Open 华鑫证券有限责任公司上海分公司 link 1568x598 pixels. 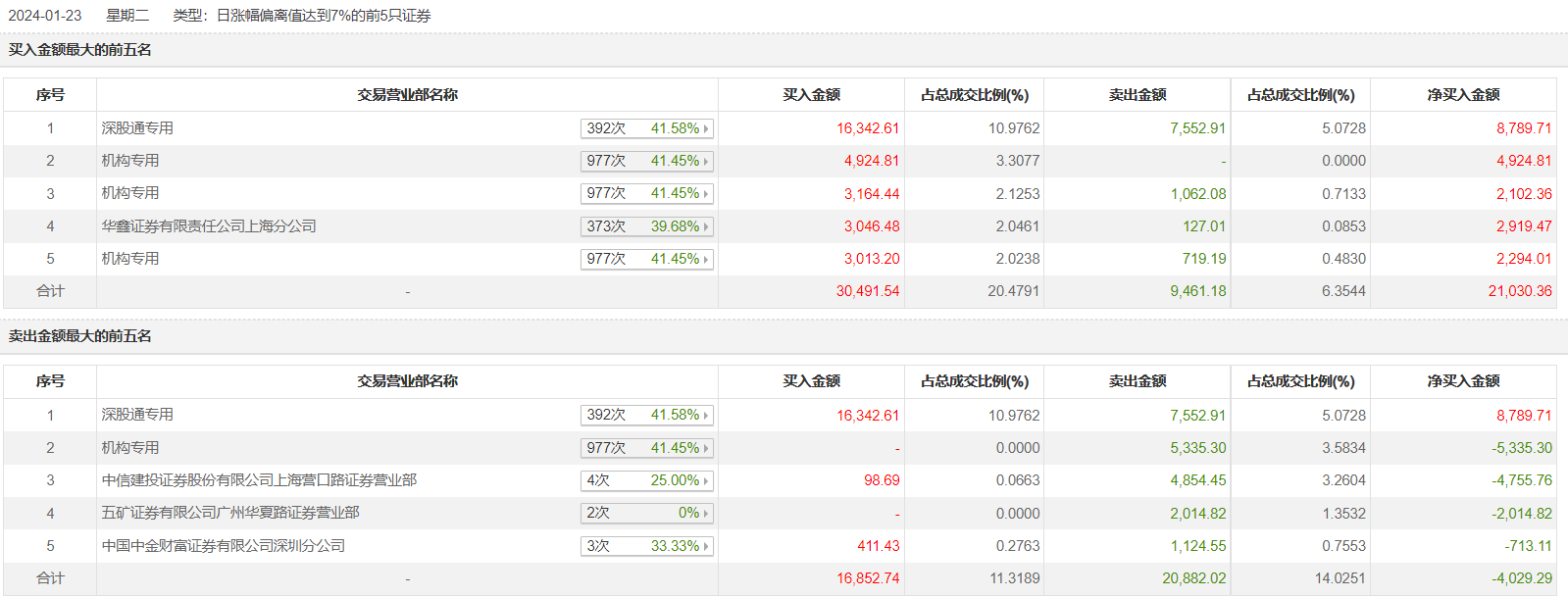click(209, 226)
